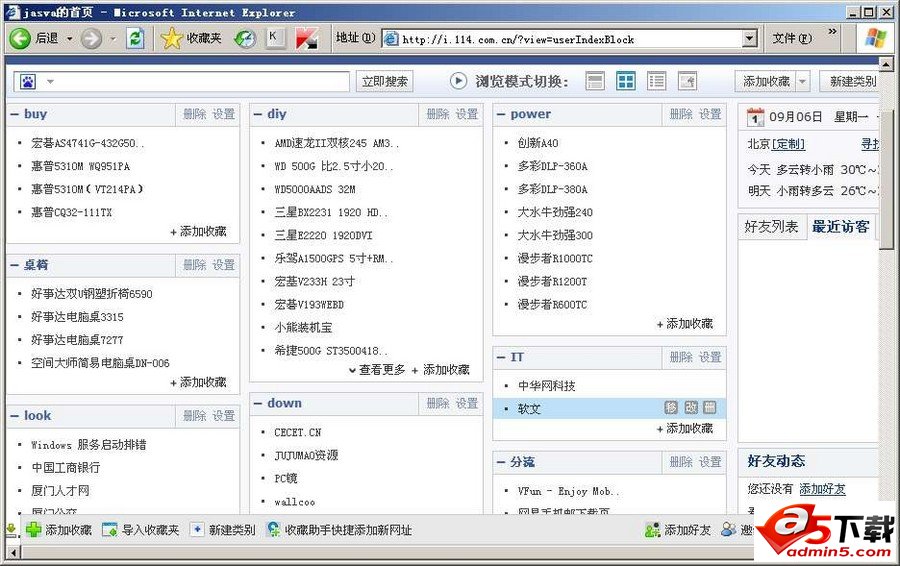
Task: Click the 添加好友 icon in bottom bar
Action: coord(652,530)
